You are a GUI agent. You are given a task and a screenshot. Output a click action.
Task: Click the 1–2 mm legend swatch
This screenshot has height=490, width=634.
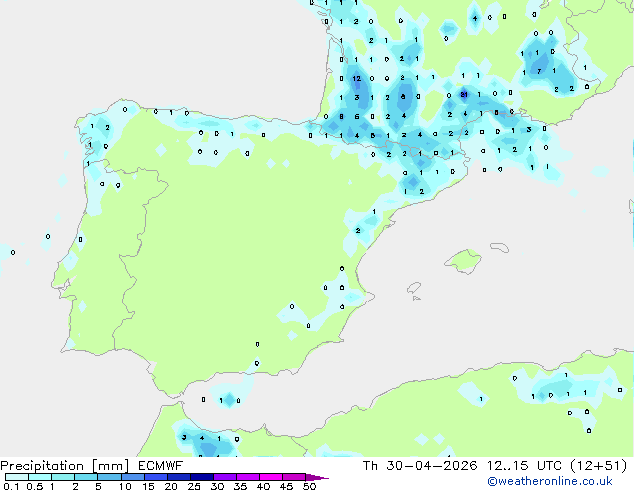(x=63, y=477)
